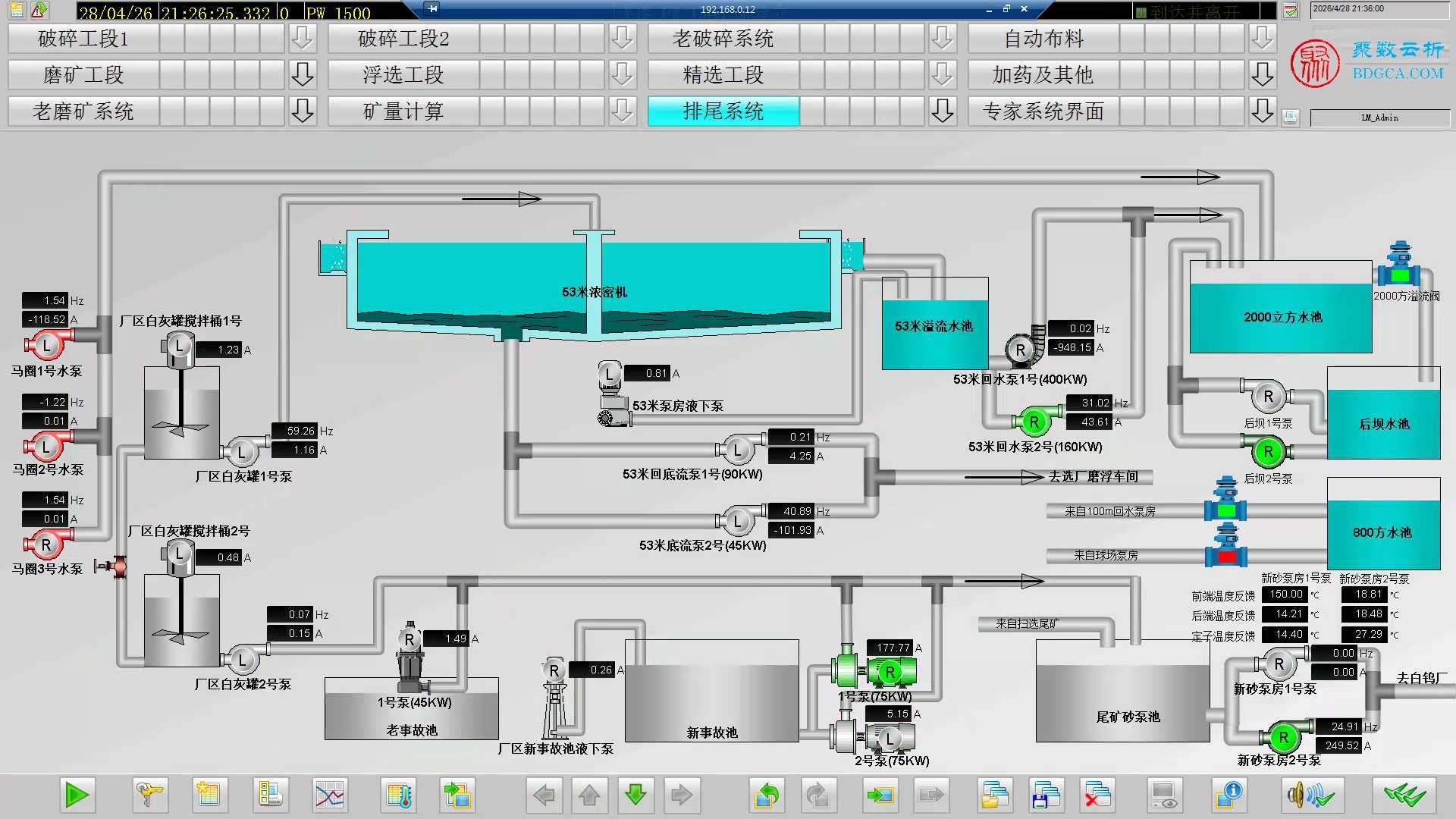Select the 53米回底流泵1号(90KW) pump symbol

739,450
